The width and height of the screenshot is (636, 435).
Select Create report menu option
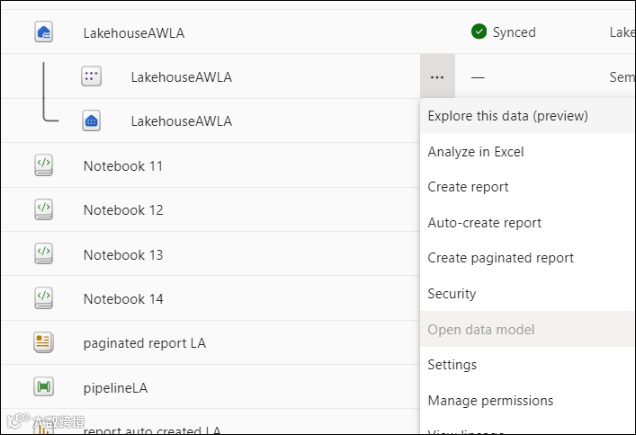[x=468, y=187]
